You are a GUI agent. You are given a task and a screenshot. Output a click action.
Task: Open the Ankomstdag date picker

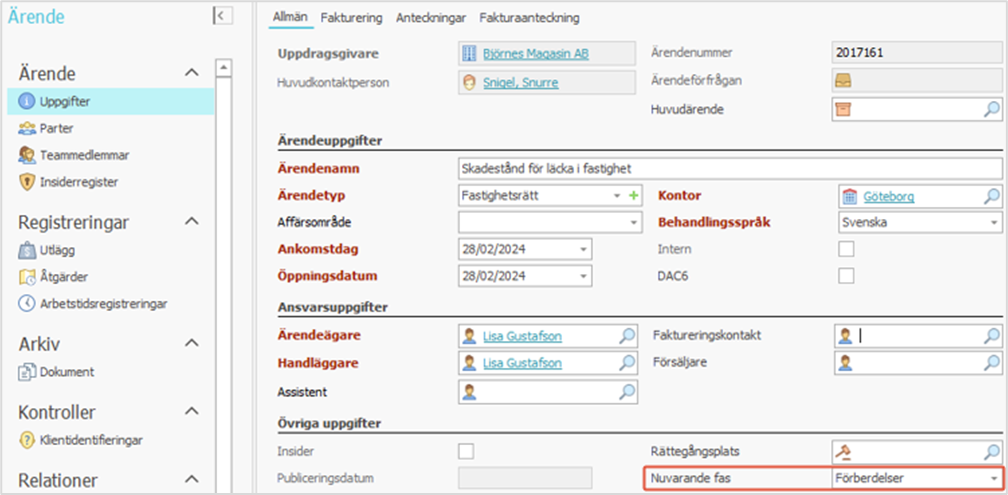[x=583, y=249]
